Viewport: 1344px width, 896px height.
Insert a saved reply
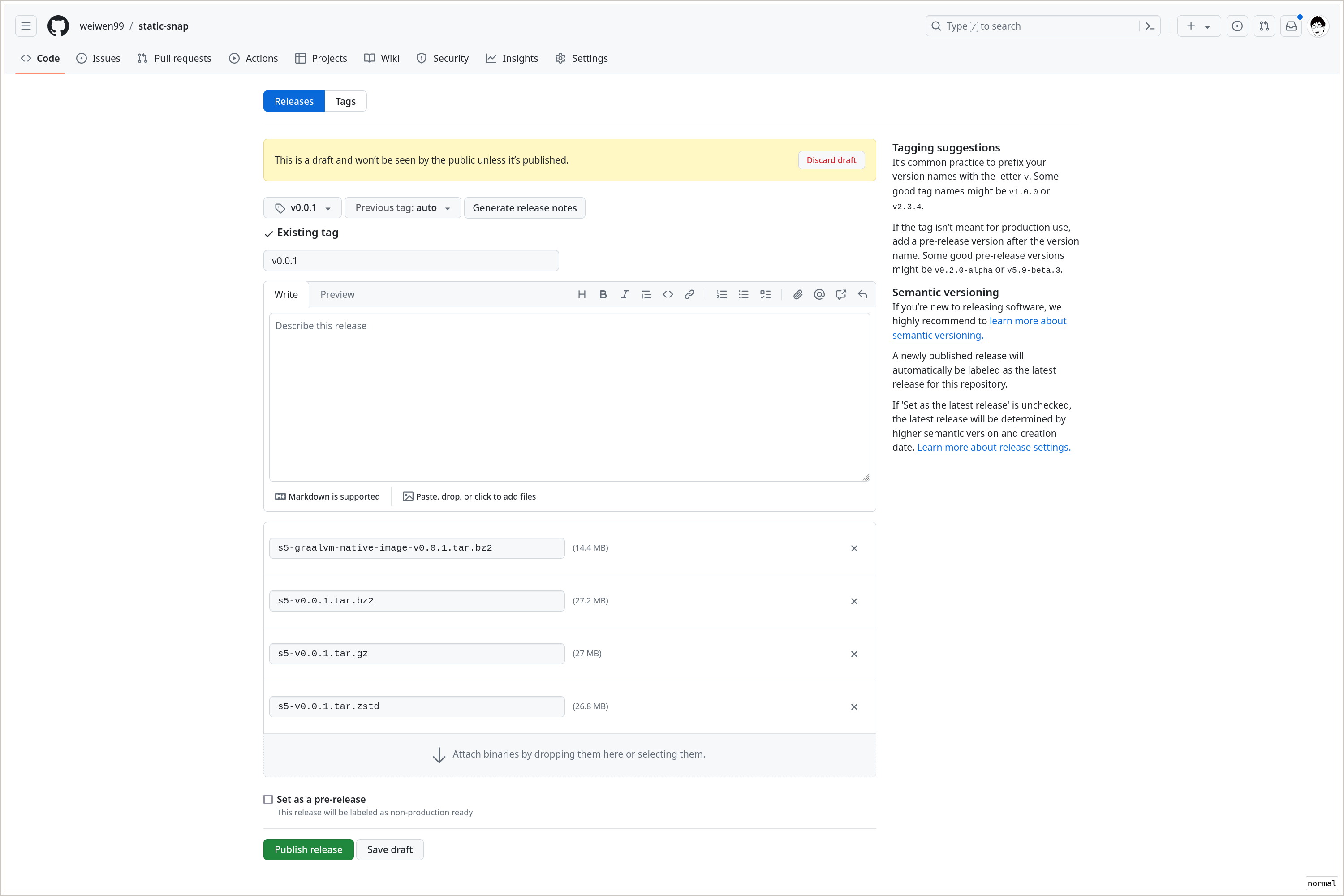pyautogui.click(x=863, y=294)
